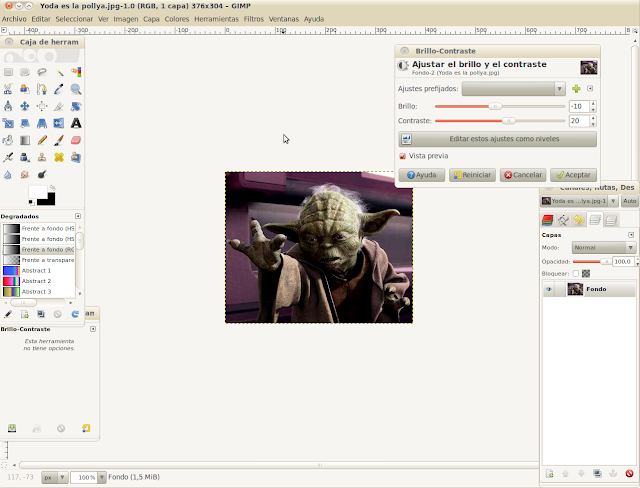Select the Color Picker eyedropper tool
The width and height of the screenshot is (640, 488).
click(59, 89)
